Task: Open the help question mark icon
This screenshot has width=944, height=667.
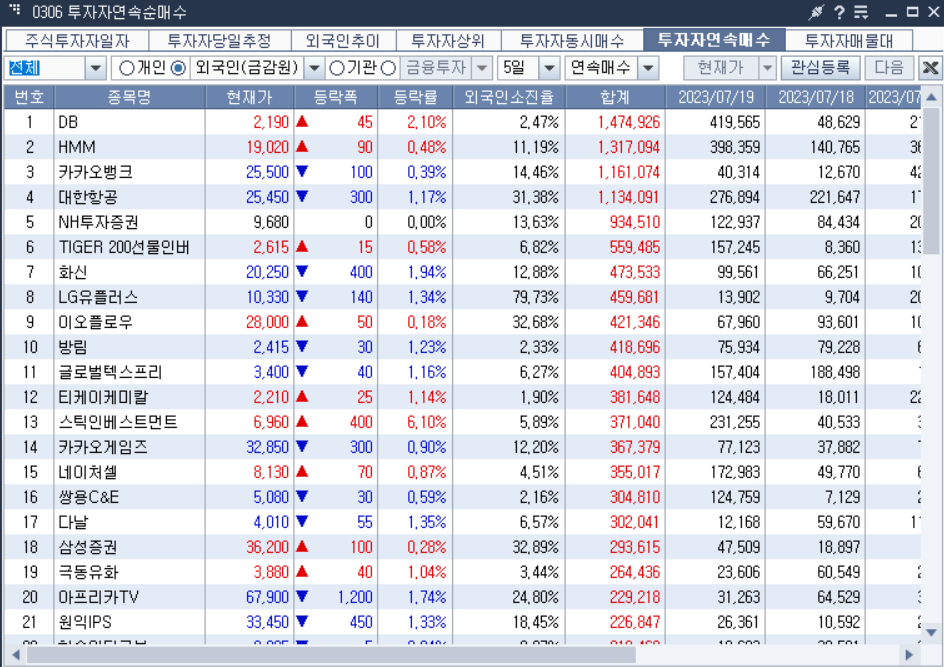Action: click(x=839, y=12)
